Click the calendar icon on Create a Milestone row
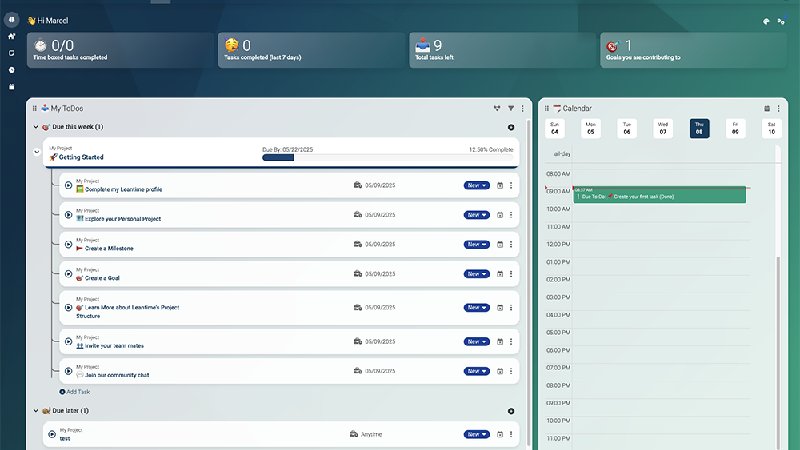 pyautogui.click(x=500, y=244)
